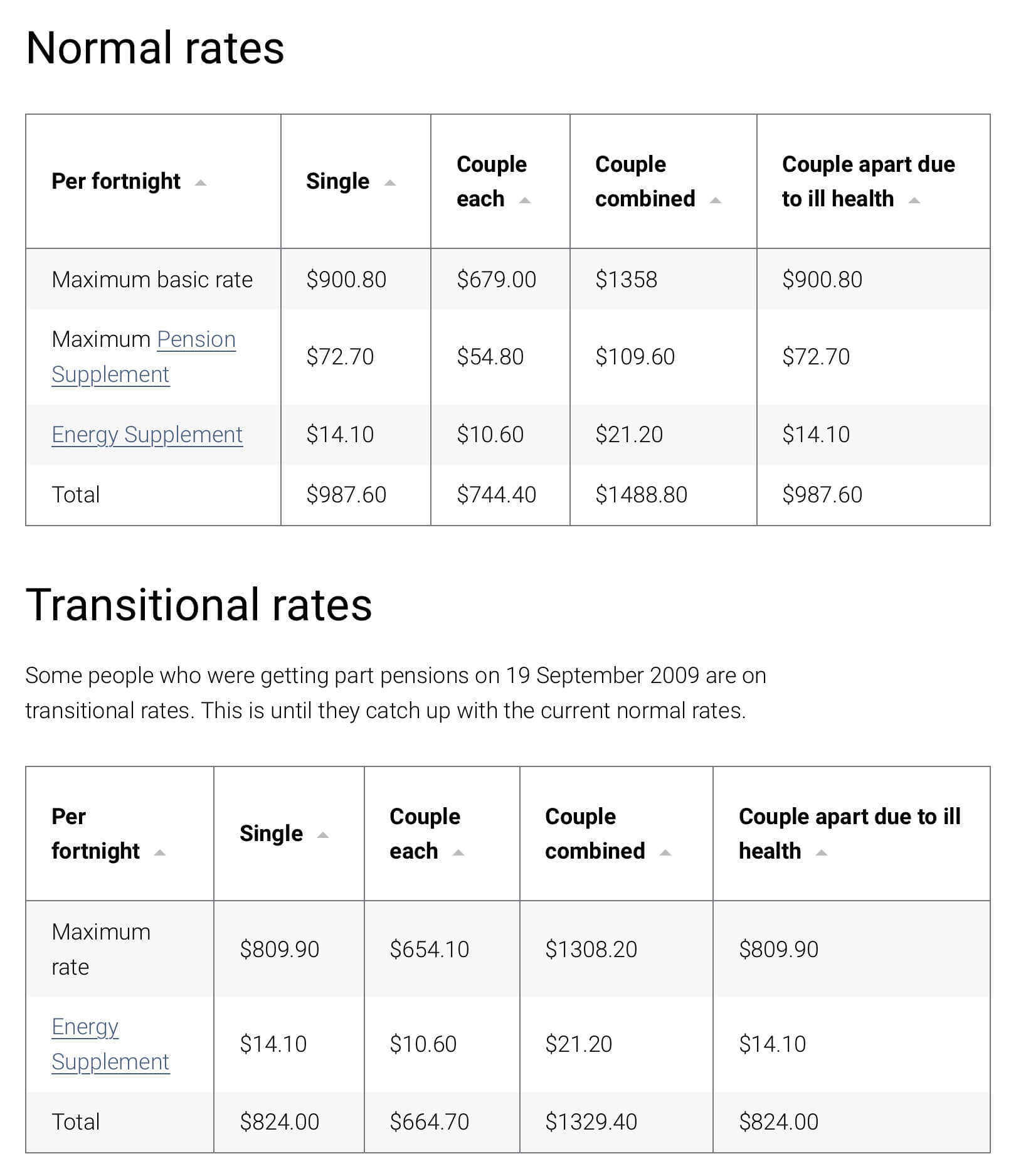Sort Transitional rates by Single column arrow

[323, 835]
